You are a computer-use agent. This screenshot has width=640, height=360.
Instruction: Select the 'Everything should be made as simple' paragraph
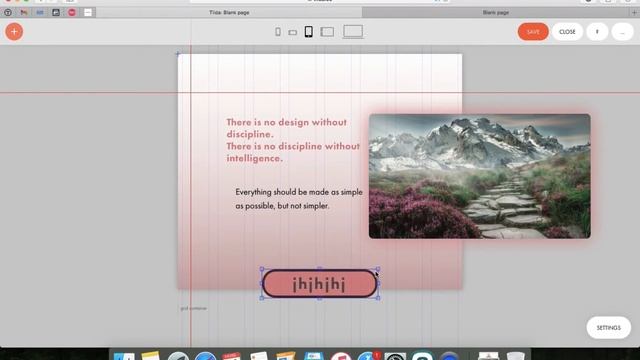click(299, 199)
